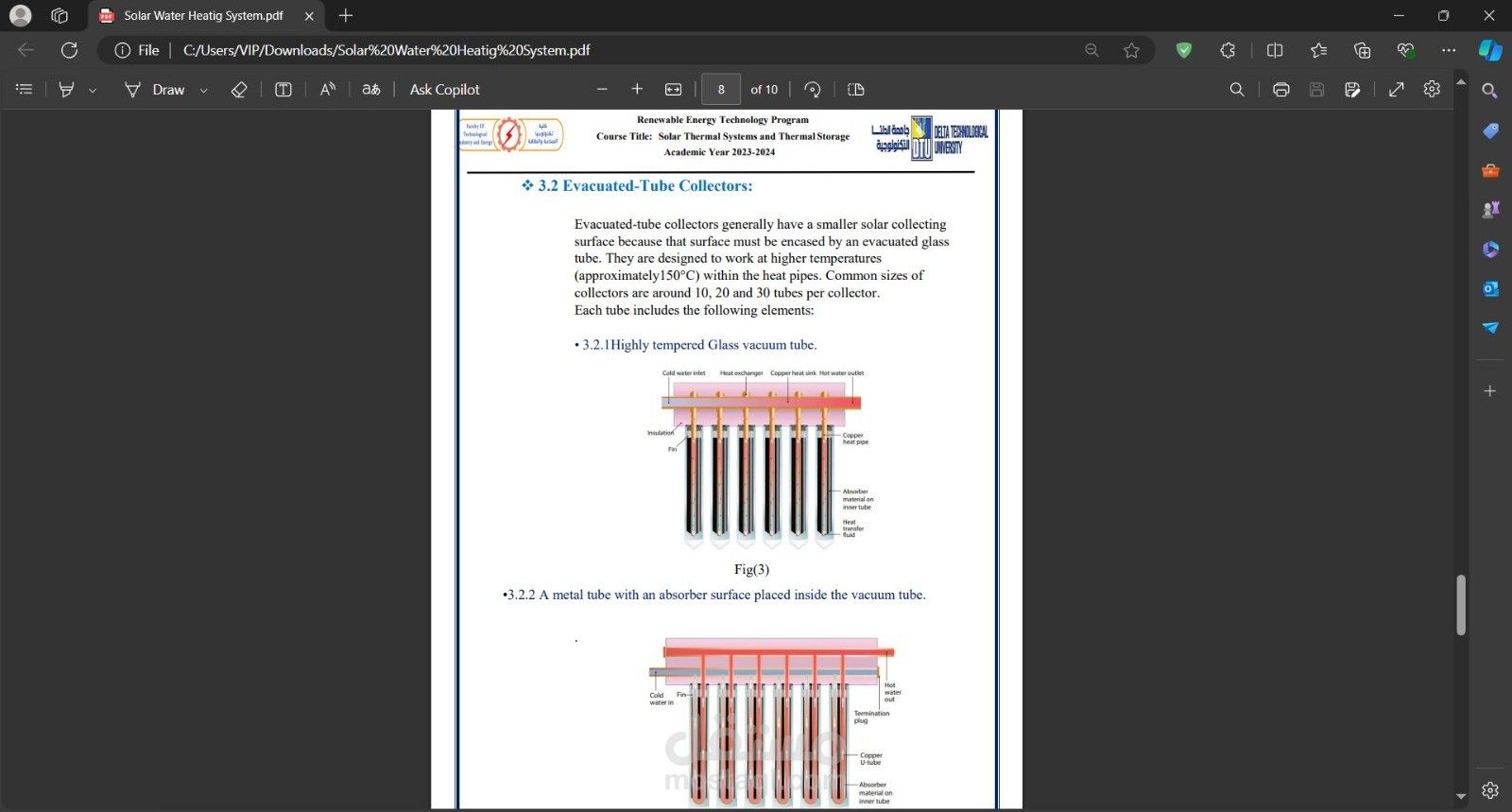This screenshot has width=1512, height=812.
Task: Open the profile avatar
Action: pos(20,15)
